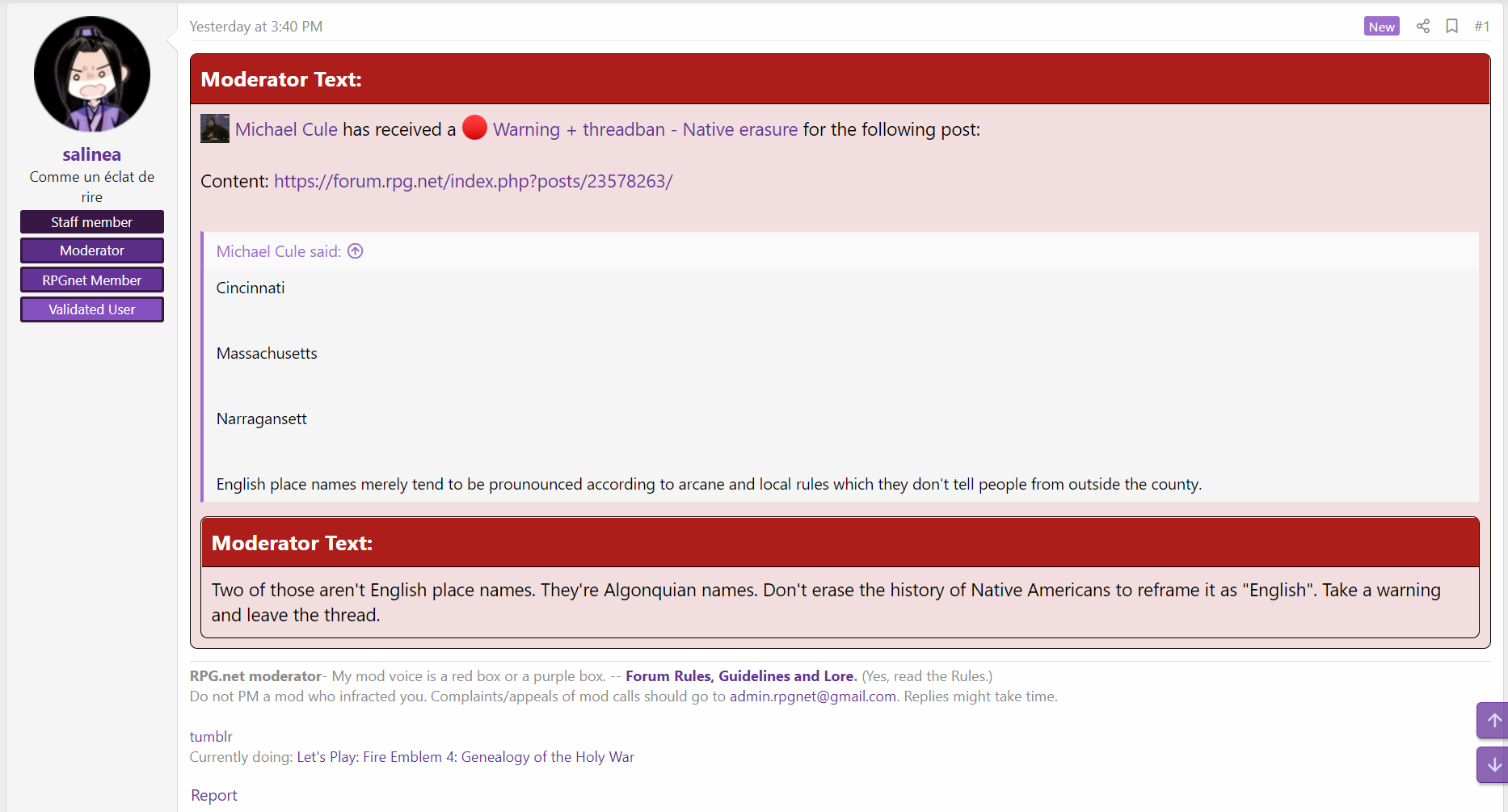Click the Validated User banner
Screen dimensions: 1508x812
92,309
